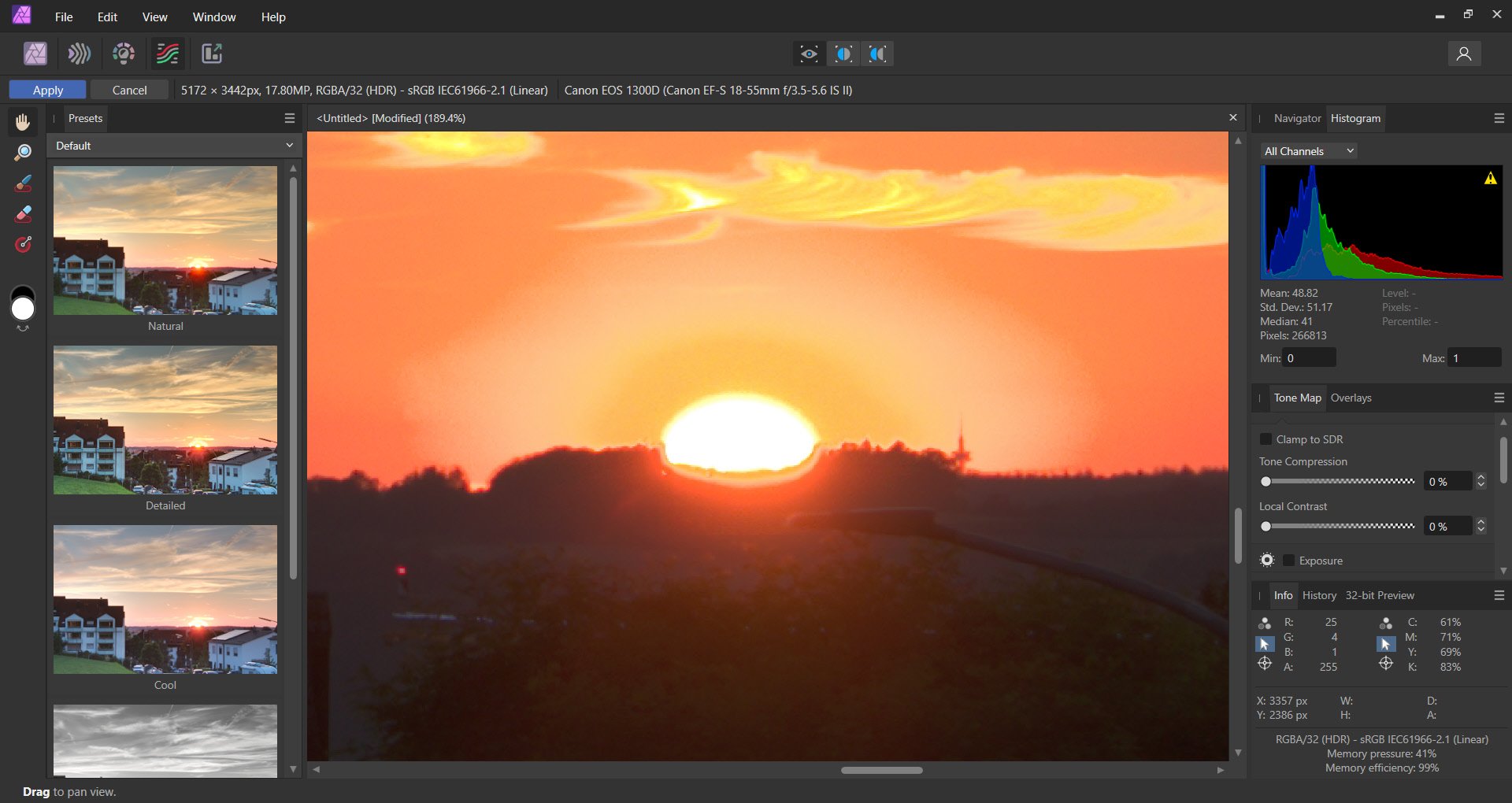Switch to the Liquify persona icon
This screenshot has height=803, width=1512.
pos(80,54)
